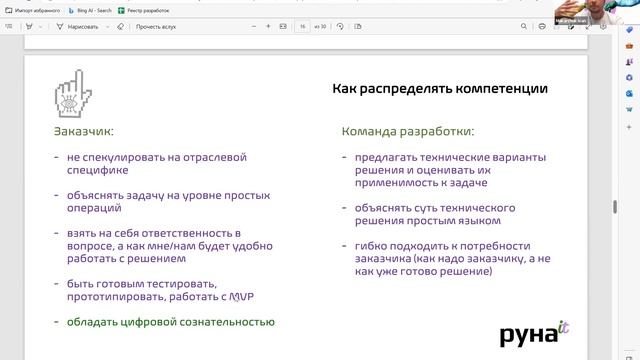Click text 'не спекулировать на отраслевой специфике'
This screenshot has width=640, height=360.
tap(157, 164)
